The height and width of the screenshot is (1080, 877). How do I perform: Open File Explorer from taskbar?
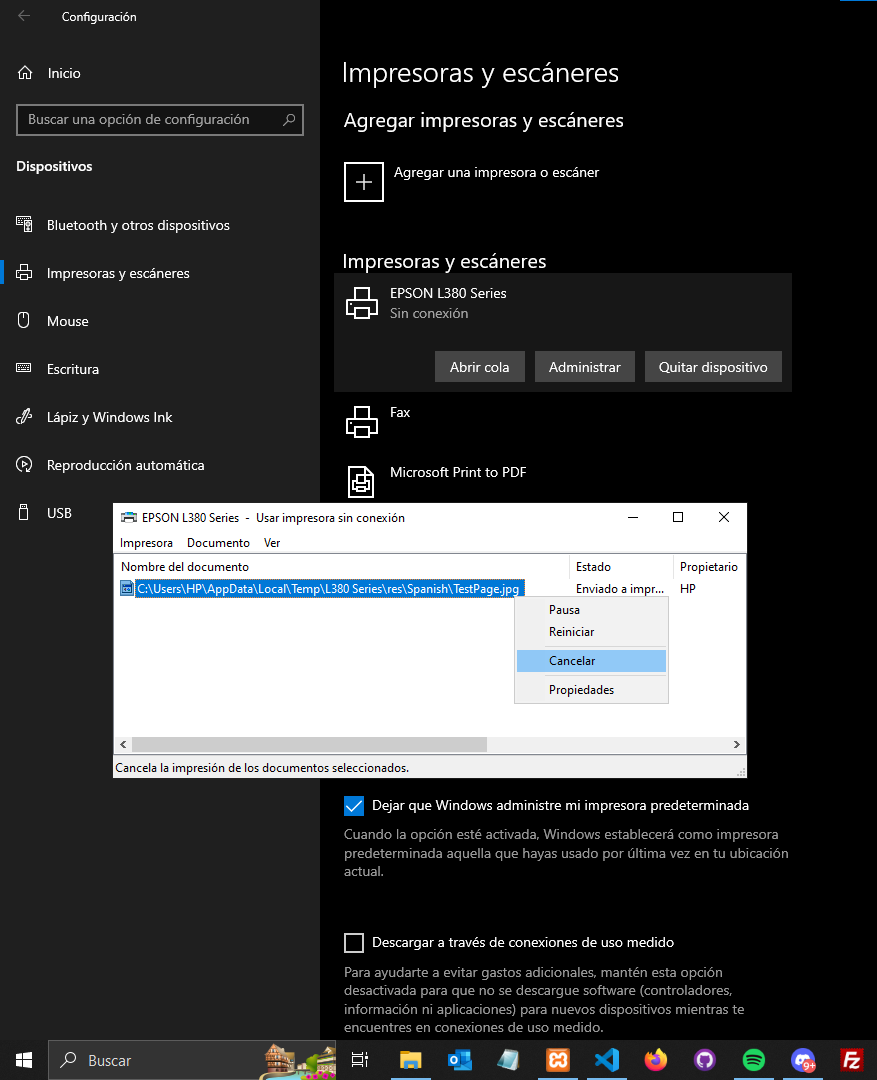pyautogui.click(x=411, y=1060)
